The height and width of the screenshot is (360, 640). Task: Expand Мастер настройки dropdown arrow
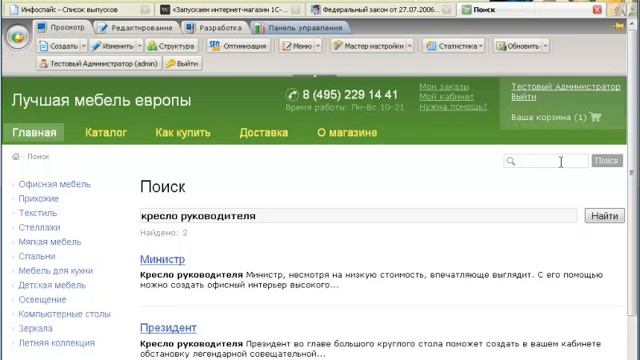tap(410, 46)
